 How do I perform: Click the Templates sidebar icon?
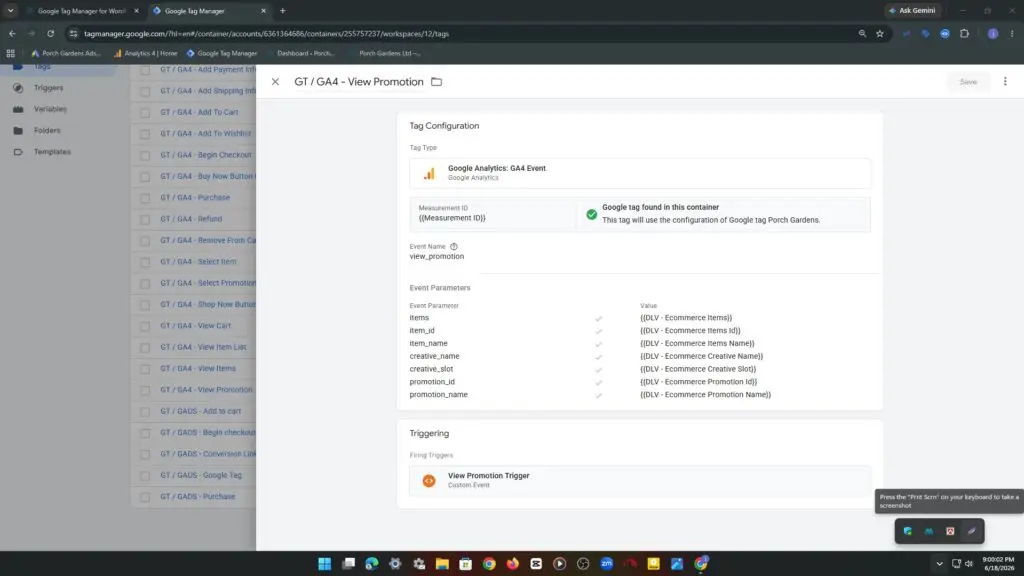18,152
